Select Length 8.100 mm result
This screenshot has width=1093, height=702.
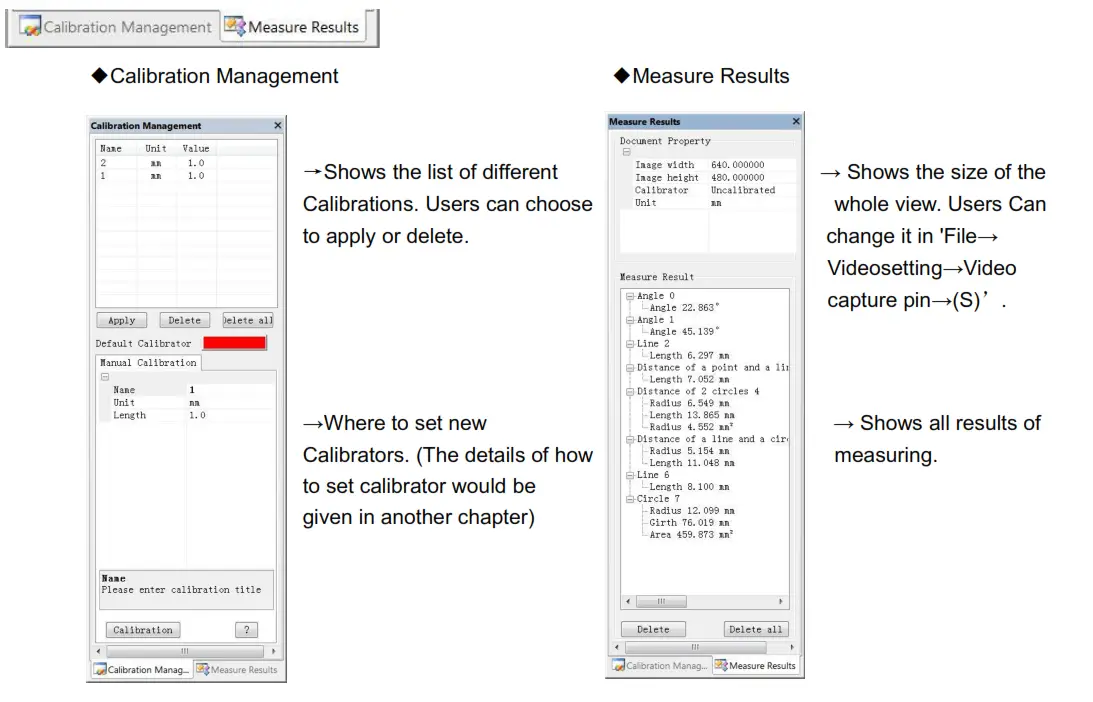point(689,487)
